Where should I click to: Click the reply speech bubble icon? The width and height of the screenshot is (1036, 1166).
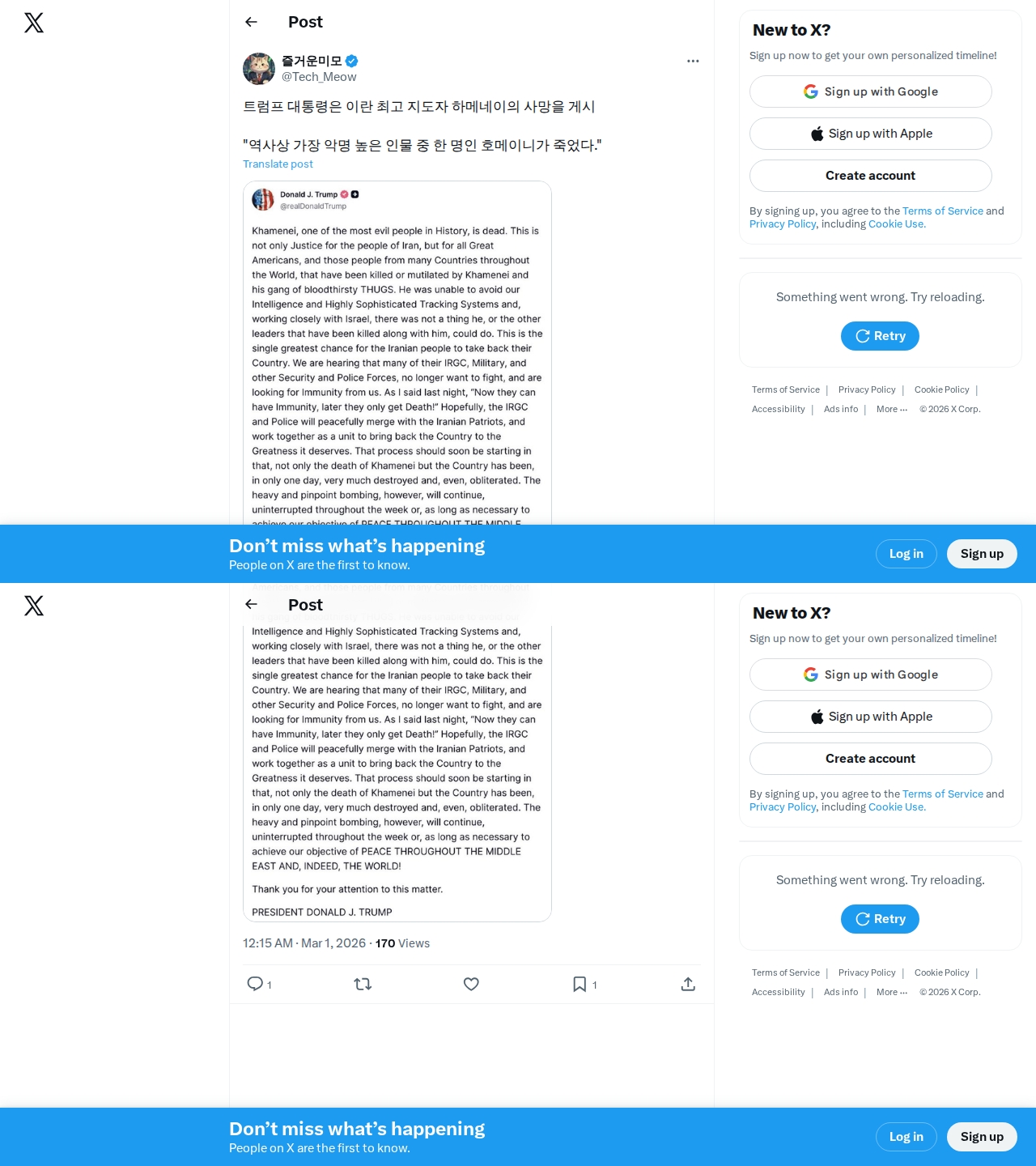[x=255, y=984]
